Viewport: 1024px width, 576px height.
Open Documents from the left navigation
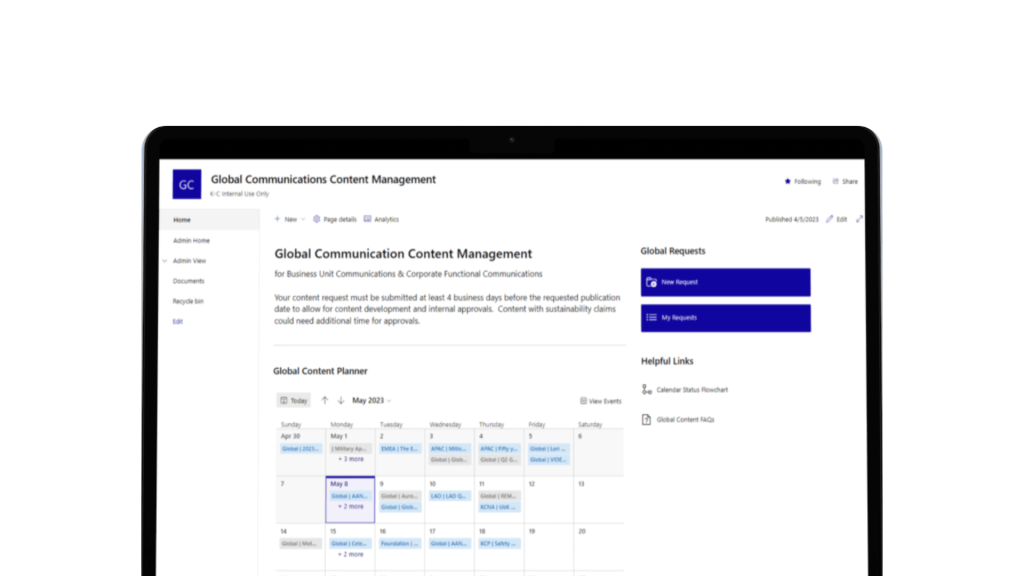click(x=188, y=281)
